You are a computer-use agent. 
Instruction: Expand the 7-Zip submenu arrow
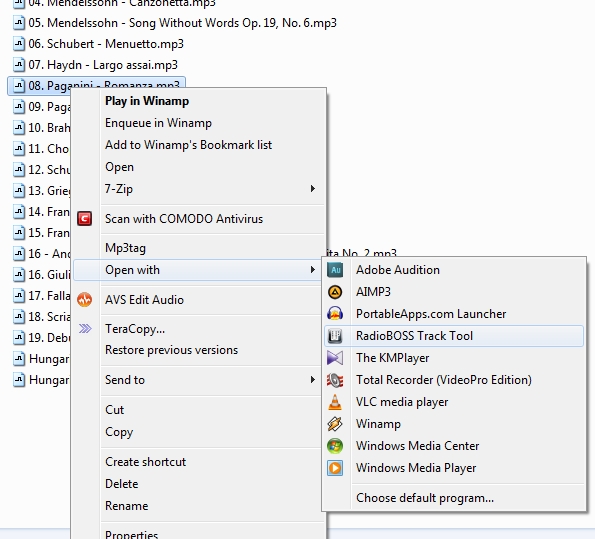click(x=313, y=189)
